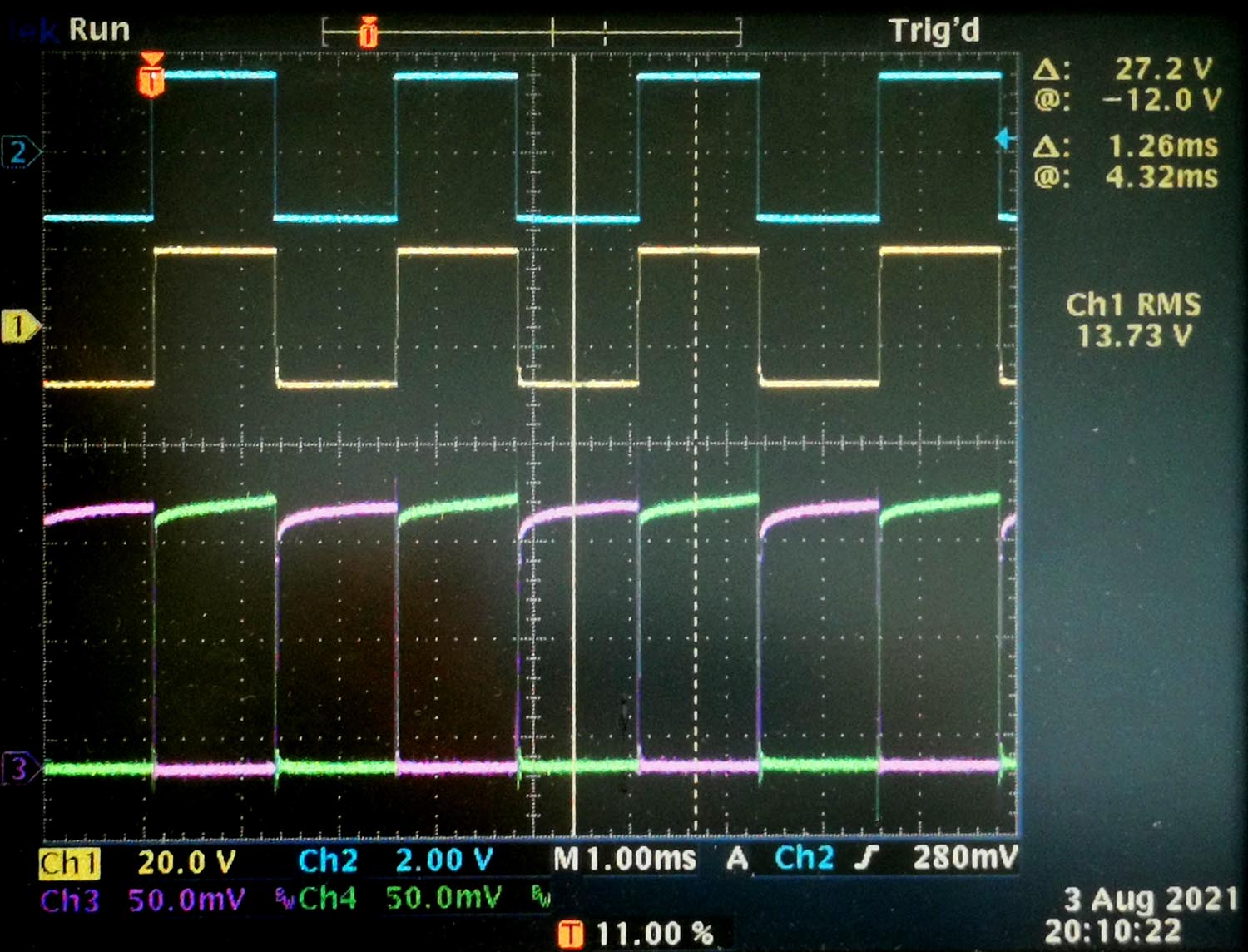The image size is (1248, 952).
Task: Select the purple Ch3 channel label
Action: point(70,900)
